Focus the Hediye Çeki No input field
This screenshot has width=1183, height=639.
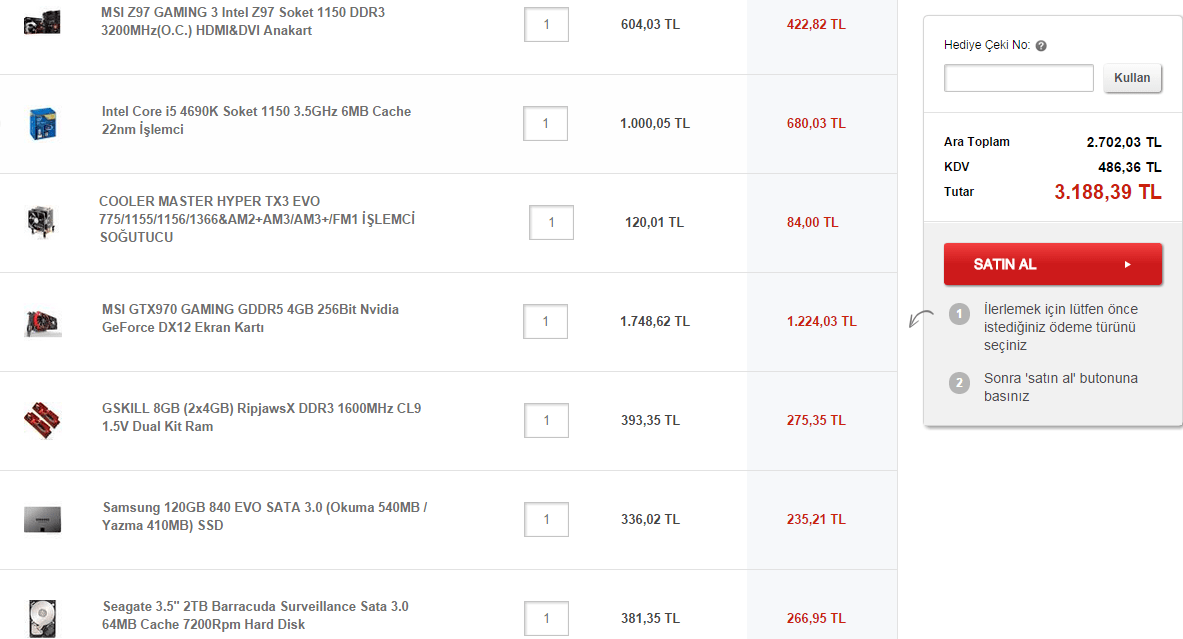1018,78
